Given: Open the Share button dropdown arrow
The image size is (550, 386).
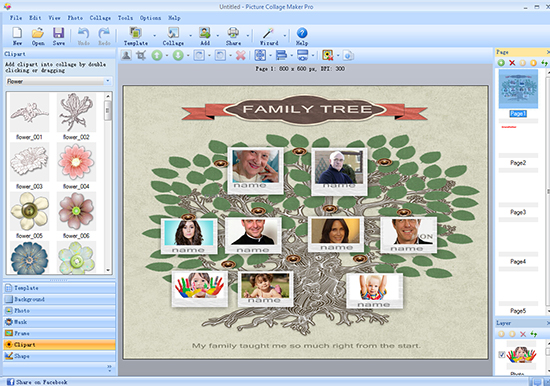Looking at the screenshot, I should [x=247, y=35].
